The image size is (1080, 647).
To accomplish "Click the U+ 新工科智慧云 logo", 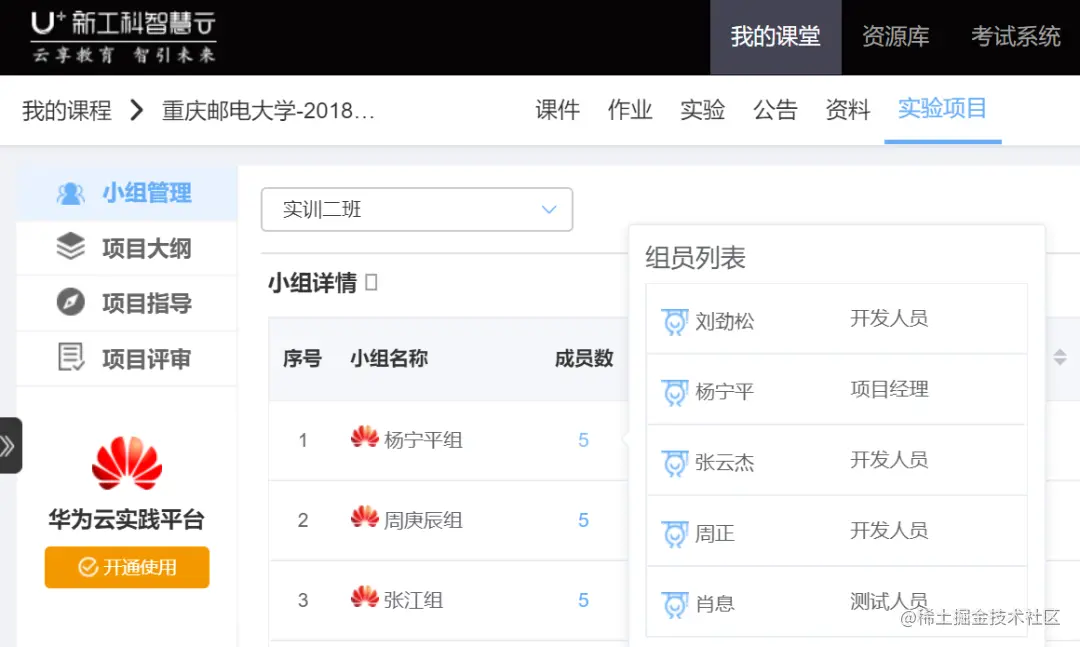I will [x=123, y=37].
